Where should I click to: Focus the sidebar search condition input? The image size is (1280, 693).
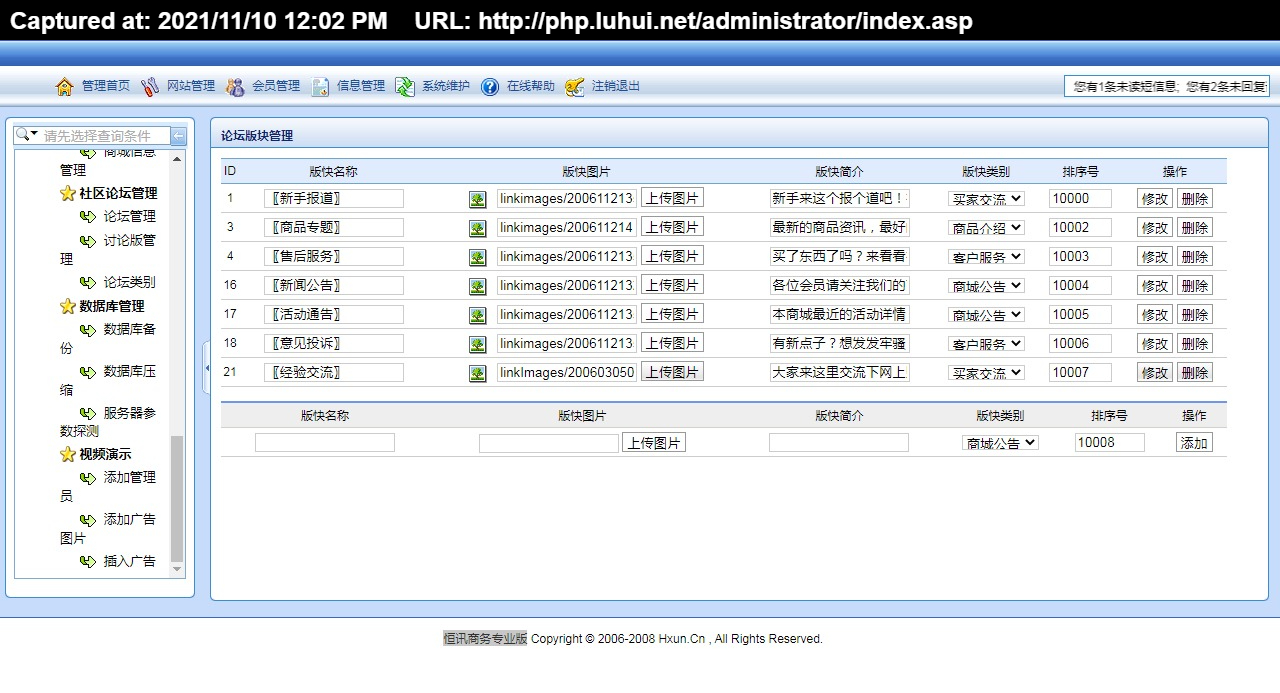coord(105,136)
